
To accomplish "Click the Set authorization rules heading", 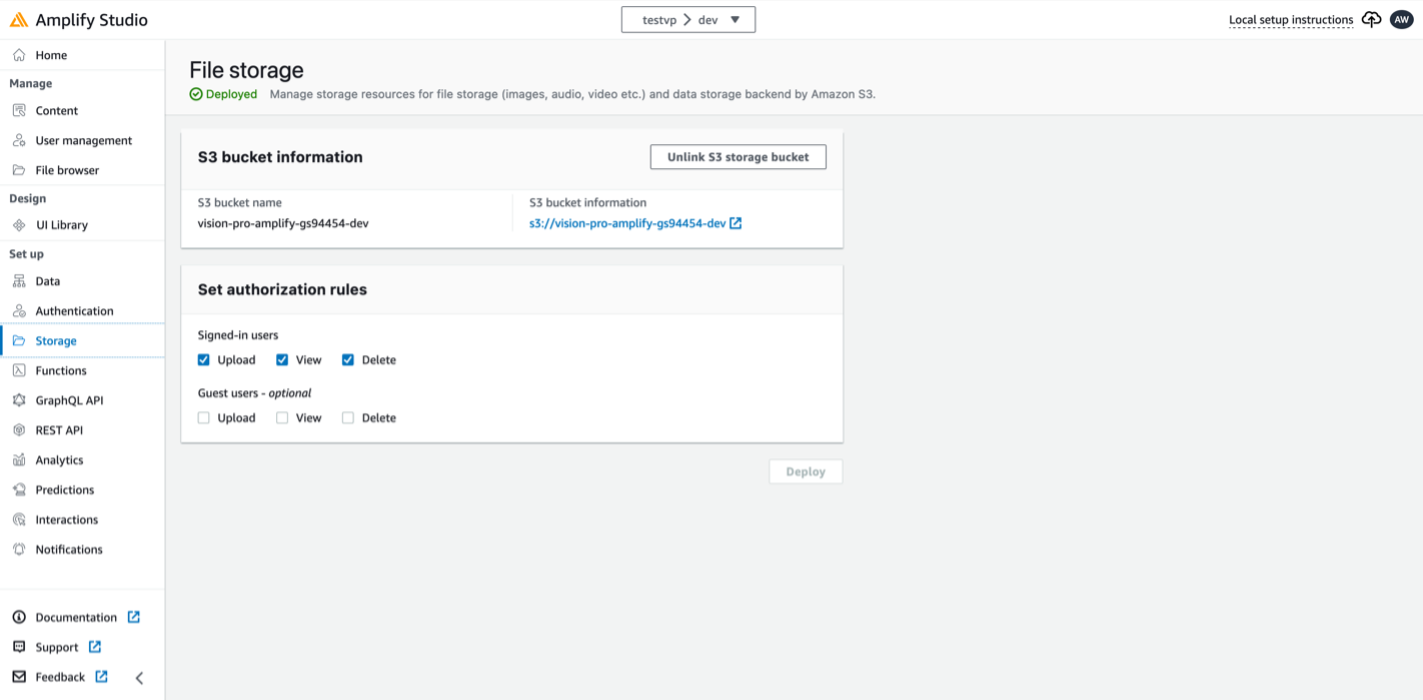I will coord(282,289).
